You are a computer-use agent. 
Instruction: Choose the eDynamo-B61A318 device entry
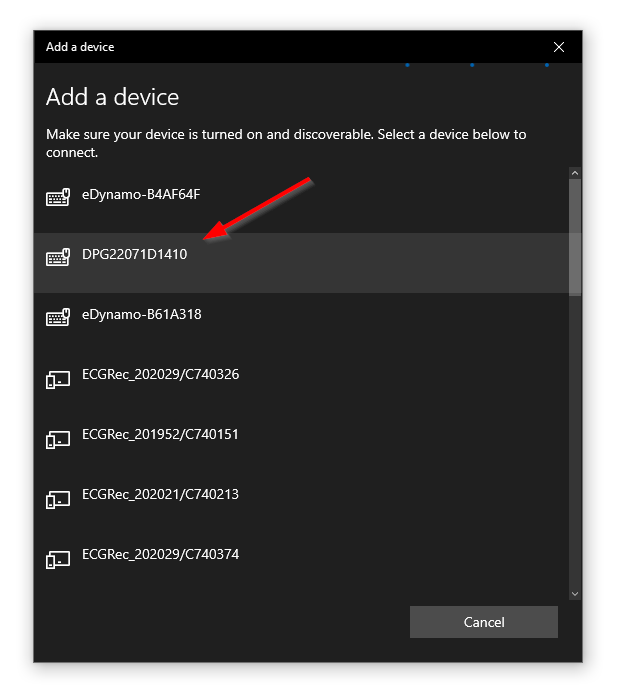(141, 314)
